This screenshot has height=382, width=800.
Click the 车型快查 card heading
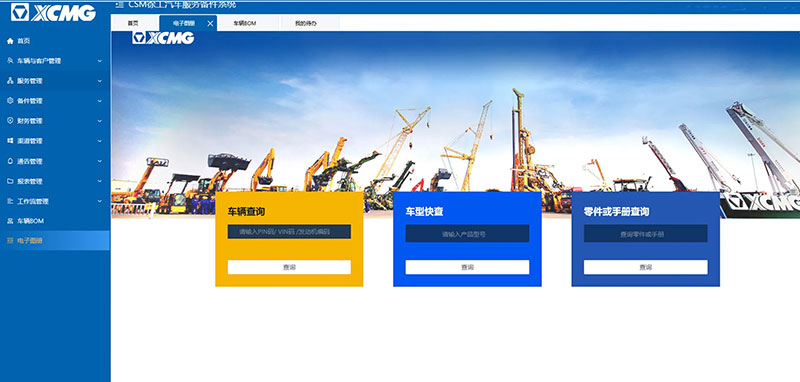[x=424, y=212]
